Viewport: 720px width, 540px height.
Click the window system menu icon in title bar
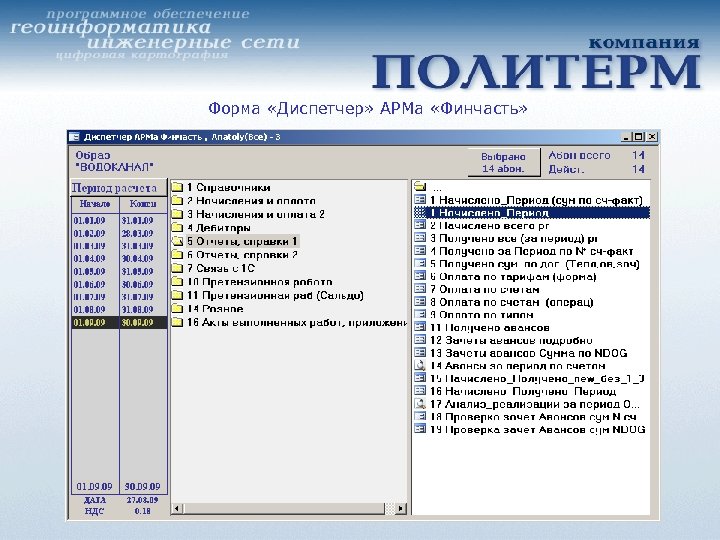(74, 137)
